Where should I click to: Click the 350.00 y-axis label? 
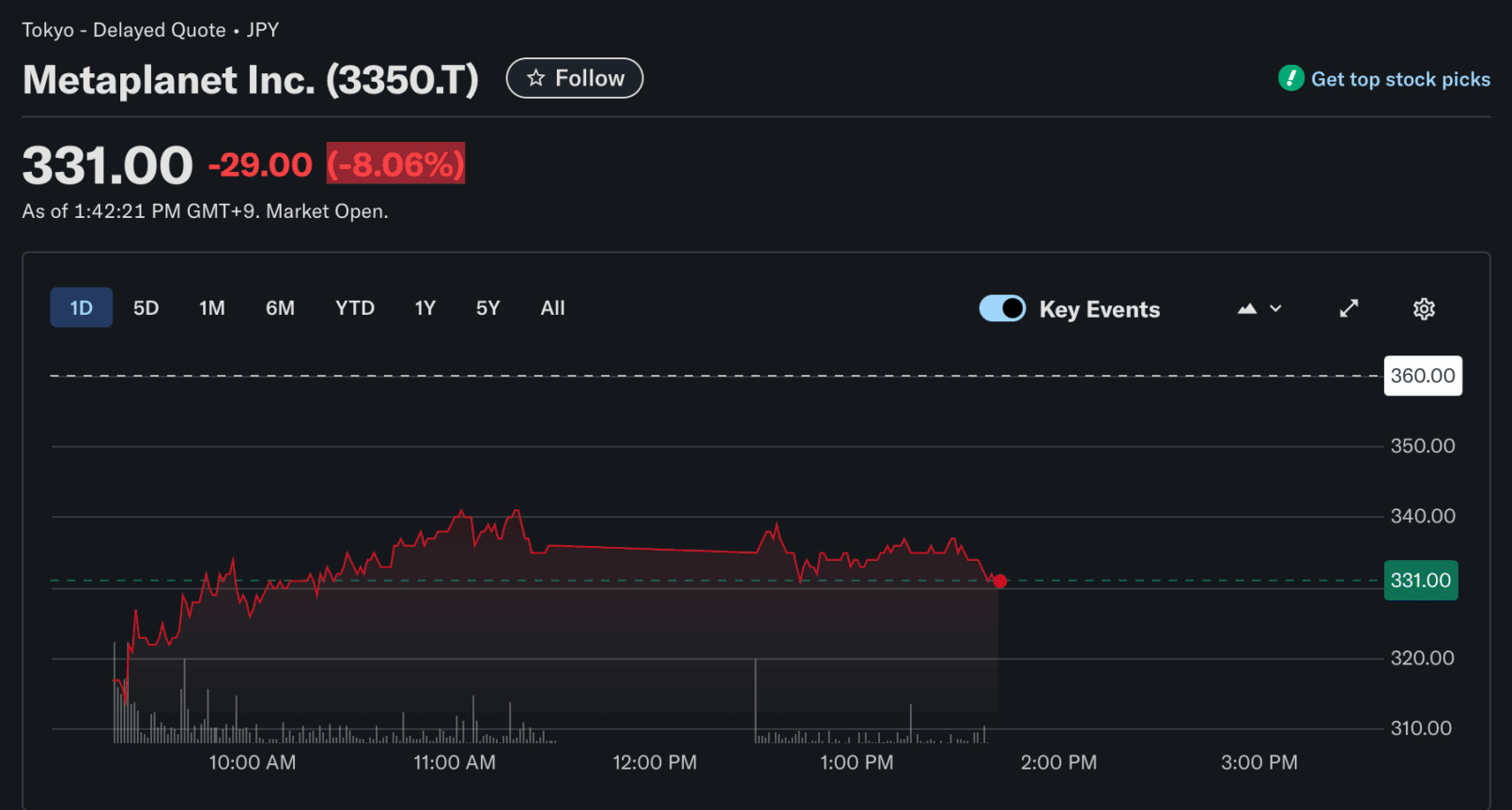(x=1423, y=446)
